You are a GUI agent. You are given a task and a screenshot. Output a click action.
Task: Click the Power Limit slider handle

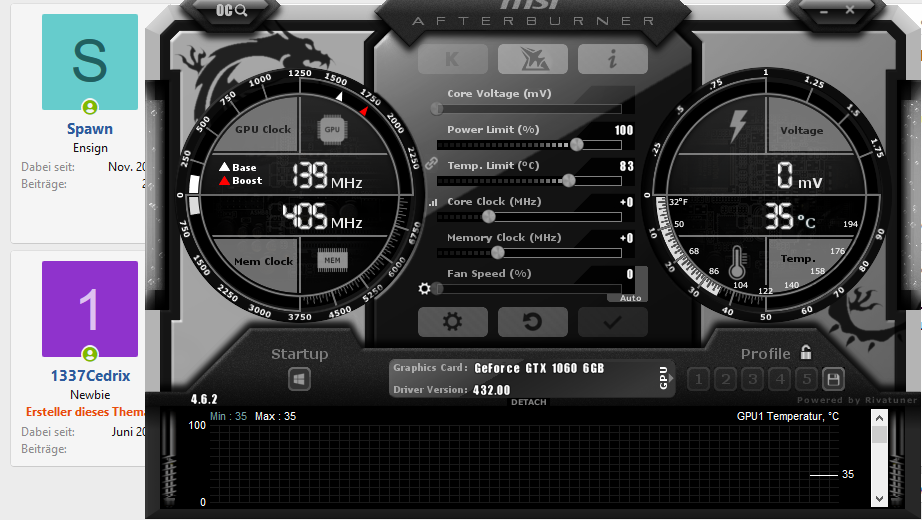577,144
